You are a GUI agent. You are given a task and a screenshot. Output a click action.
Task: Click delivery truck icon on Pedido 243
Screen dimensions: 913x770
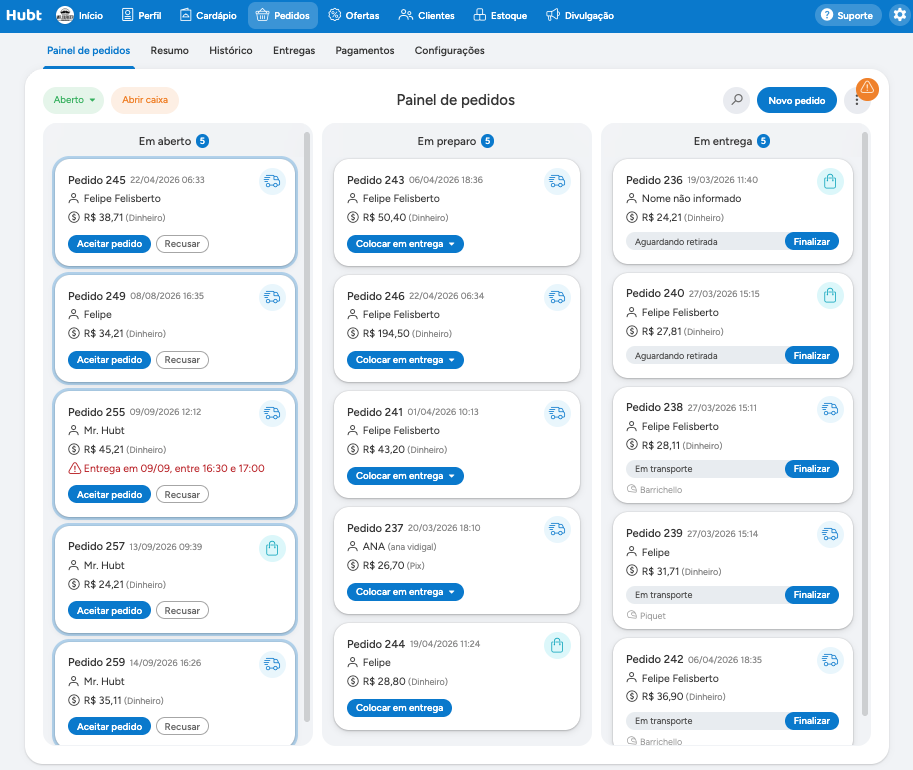(557, 181)
